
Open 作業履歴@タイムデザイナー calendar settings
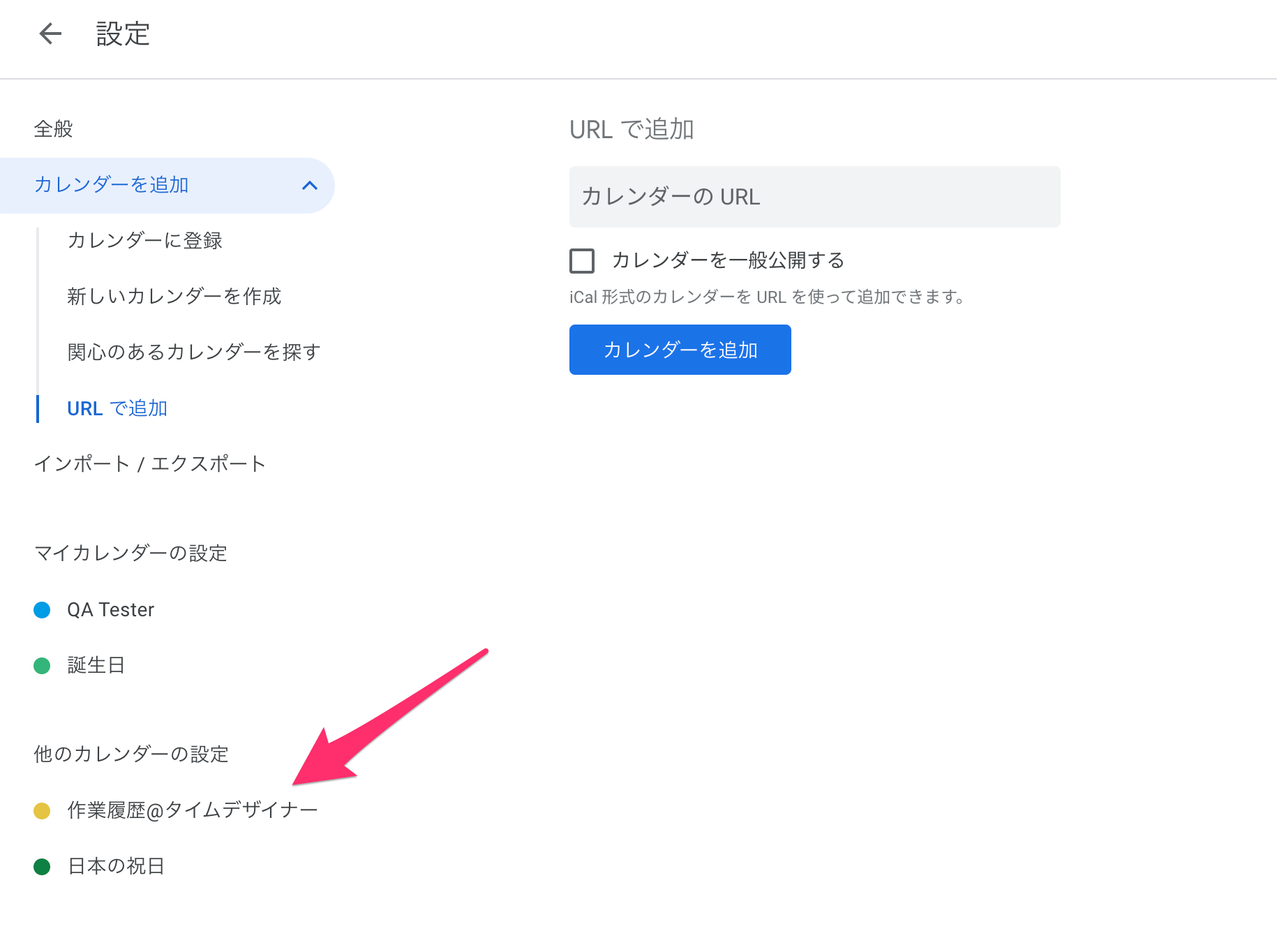(x=192, y=810)
